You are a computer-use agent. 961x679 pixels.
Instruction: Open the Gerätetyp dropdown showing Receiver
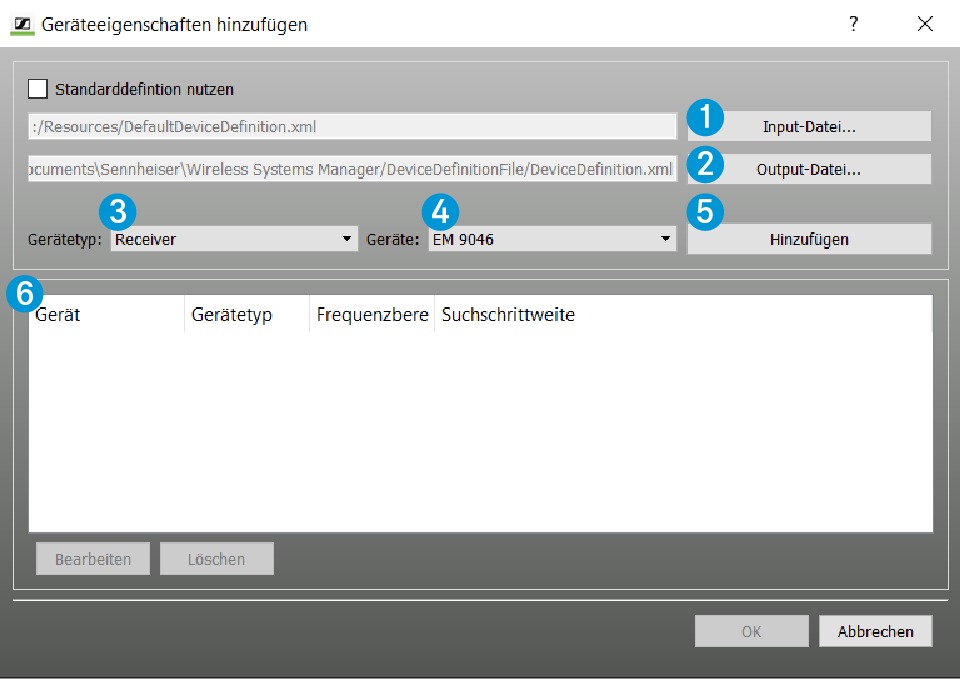(x=233, y=239)
